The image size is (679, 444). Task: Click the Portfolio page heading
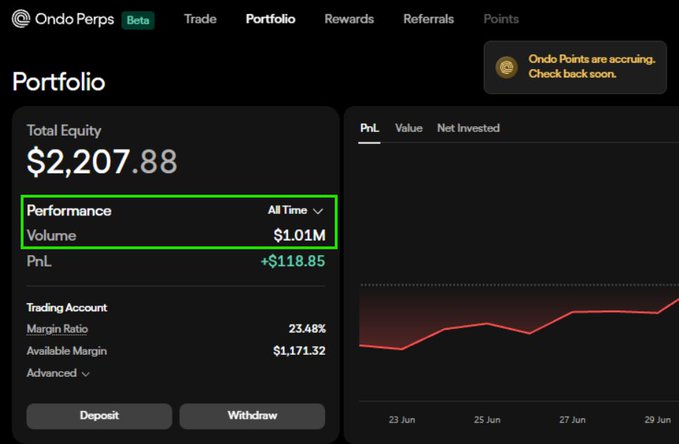[59, 82]
